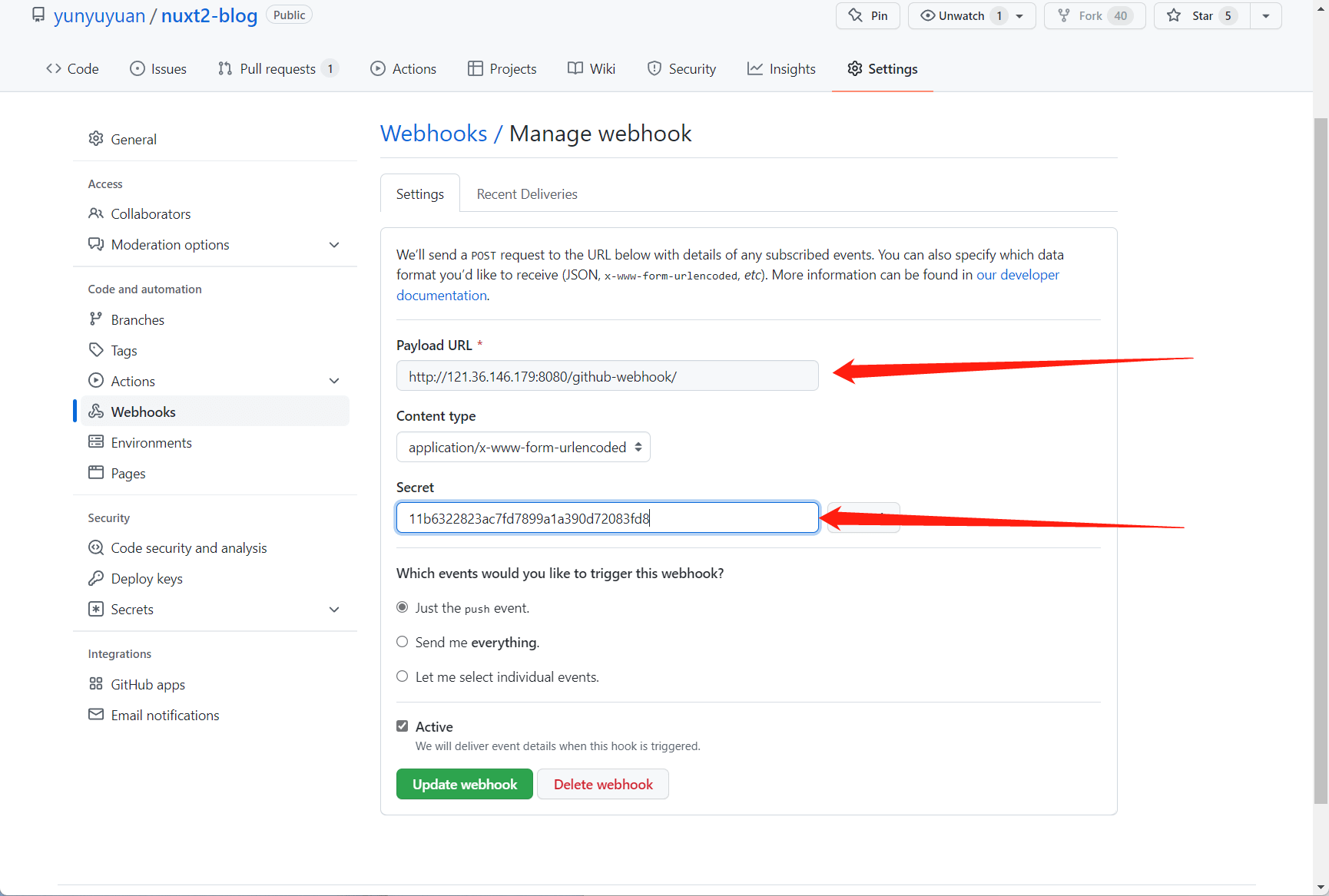Open the developer documentation link
Image resolution: width=1329 pixels, height=896 pixels.
(1017, 274)
